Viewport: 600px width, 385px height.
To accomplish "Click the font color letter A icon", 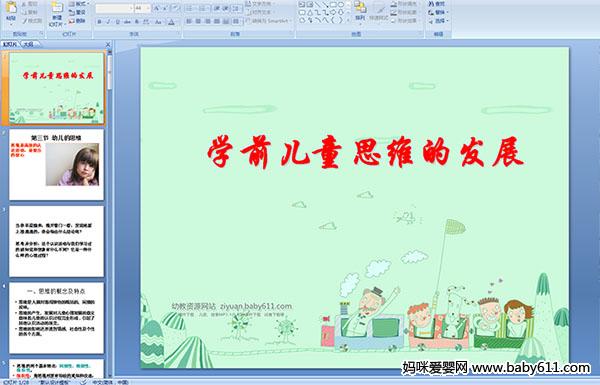I will coord(171,22).
